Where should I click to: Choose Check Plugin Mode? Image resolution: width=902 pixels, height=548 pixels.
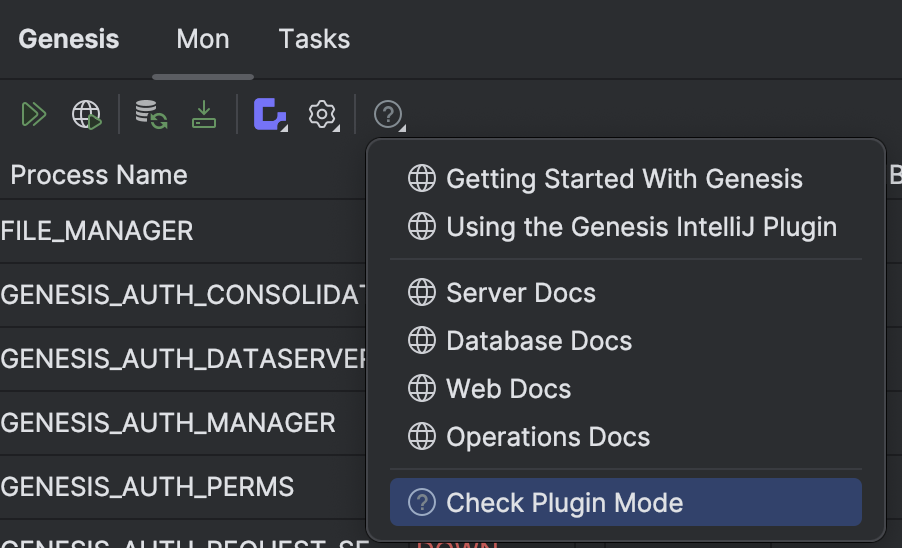coord(626,502)
